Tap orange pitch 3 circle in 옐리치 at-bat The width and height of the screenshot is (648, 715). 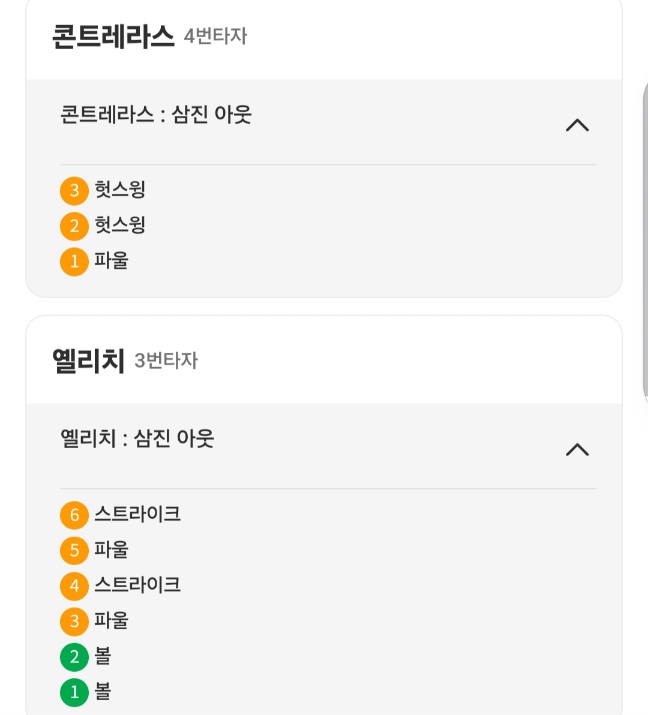click(x=74, y=621)
